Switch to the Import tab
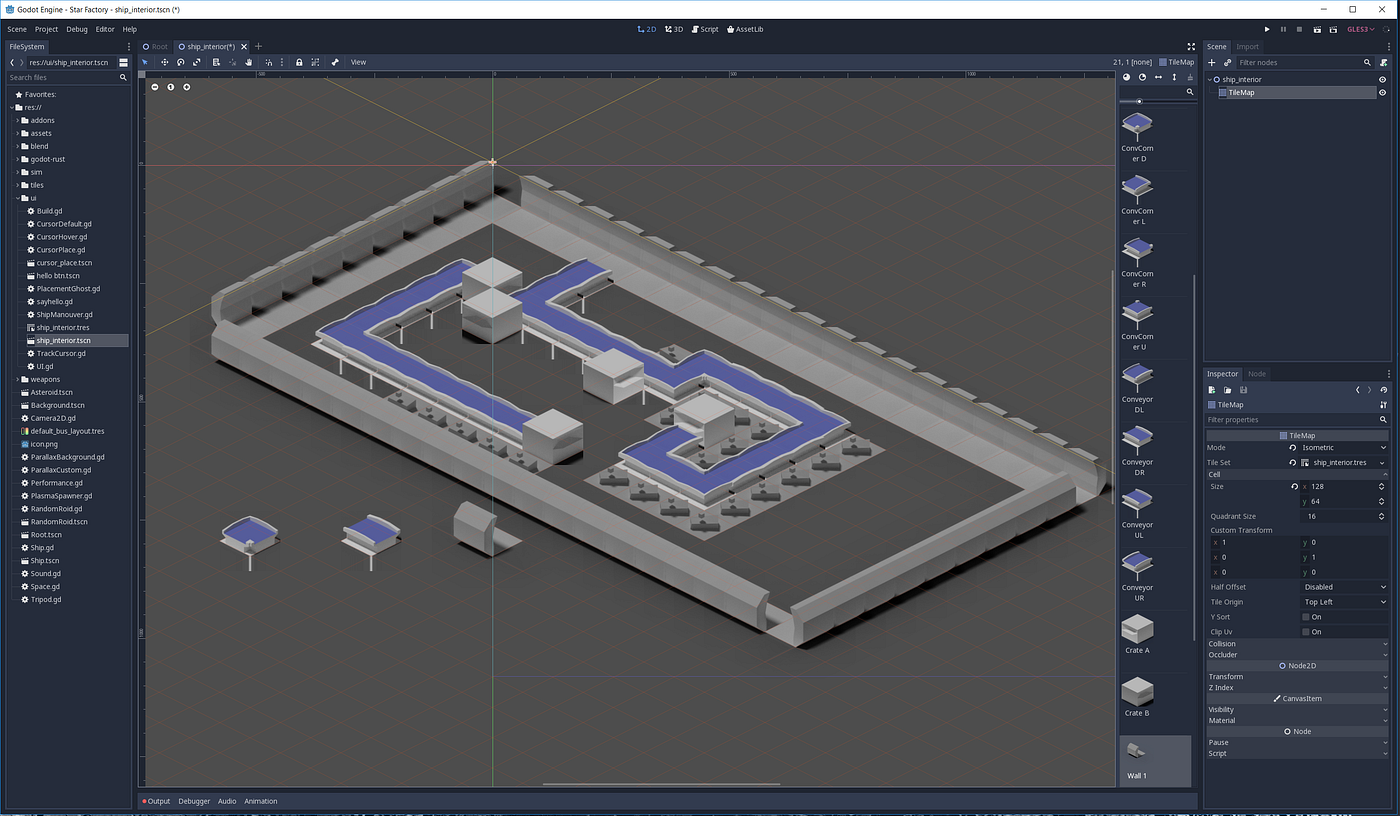 pyautogui.click(x=1247, y=46)
